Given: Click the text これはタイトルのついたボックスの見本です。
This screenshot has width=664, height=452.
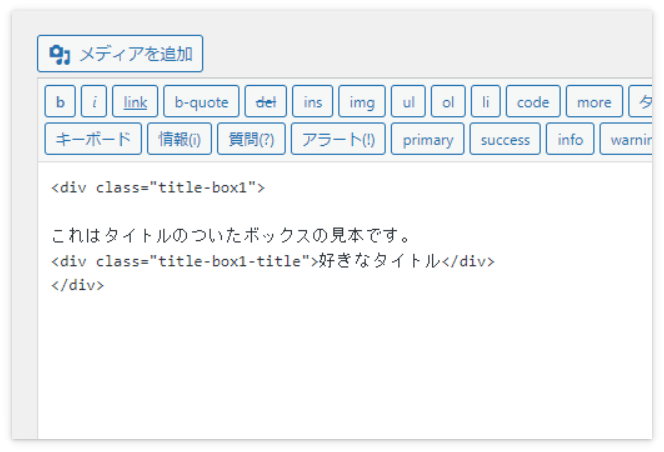Looking at the screenshot, I should click(x=231, y=236).
